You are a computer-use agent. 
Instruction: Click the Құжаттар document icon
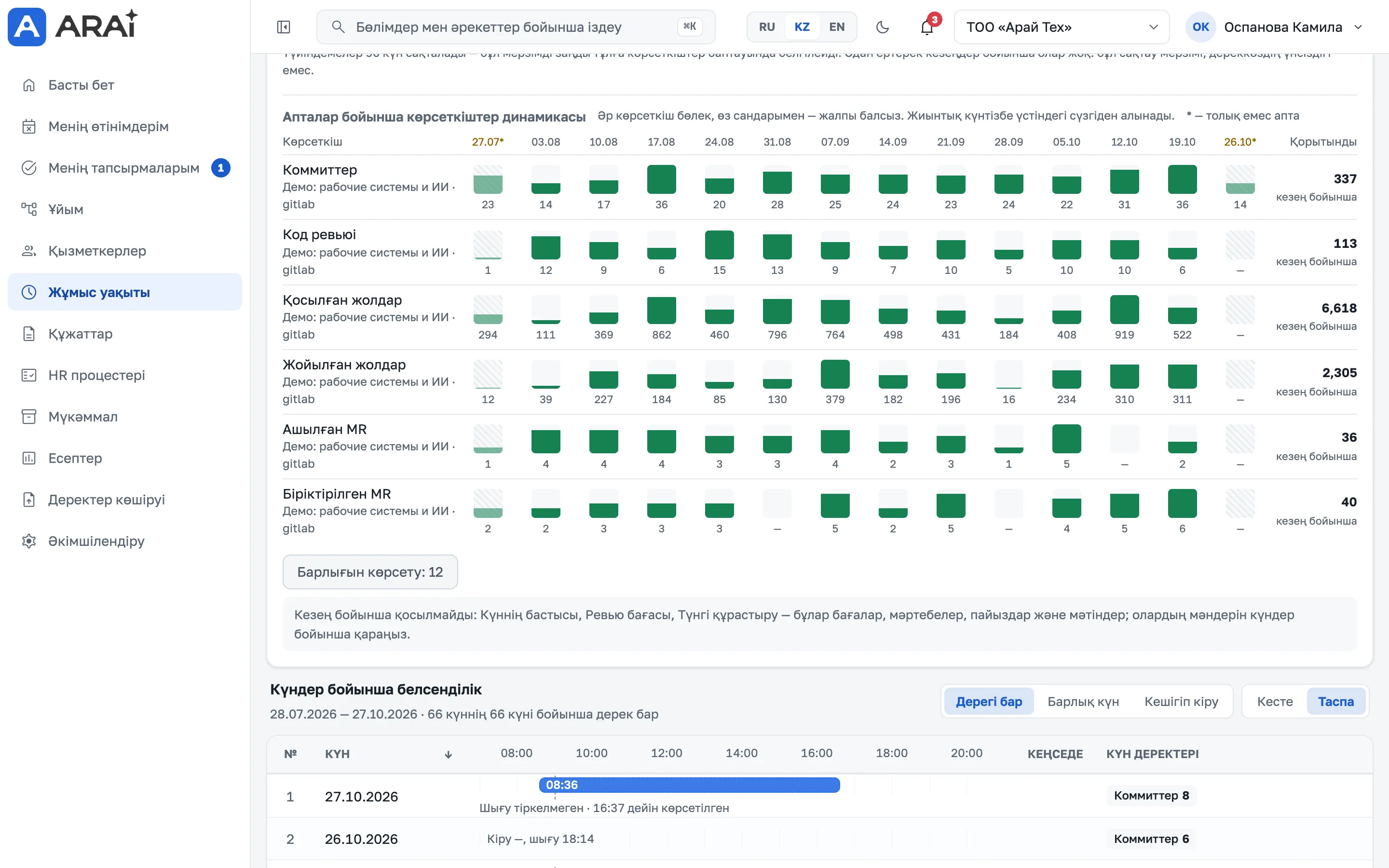point(29,334)
